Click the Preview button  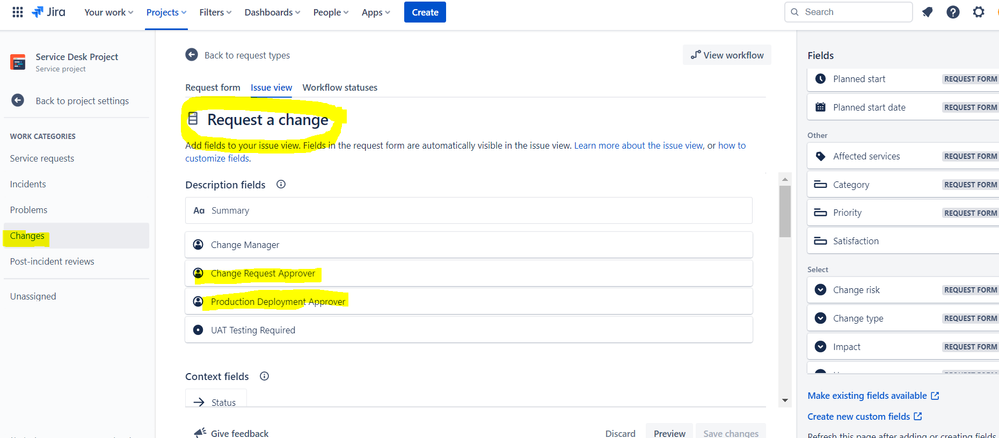click(669, 433)
